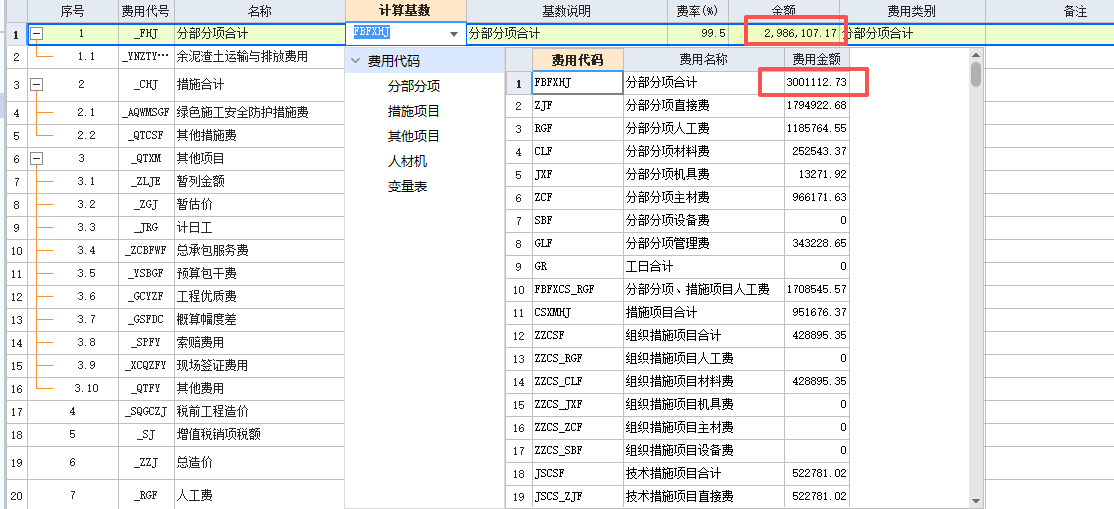Select the ZZCS_CLF code cell
1114x509 pixels.
coord(578,381)
